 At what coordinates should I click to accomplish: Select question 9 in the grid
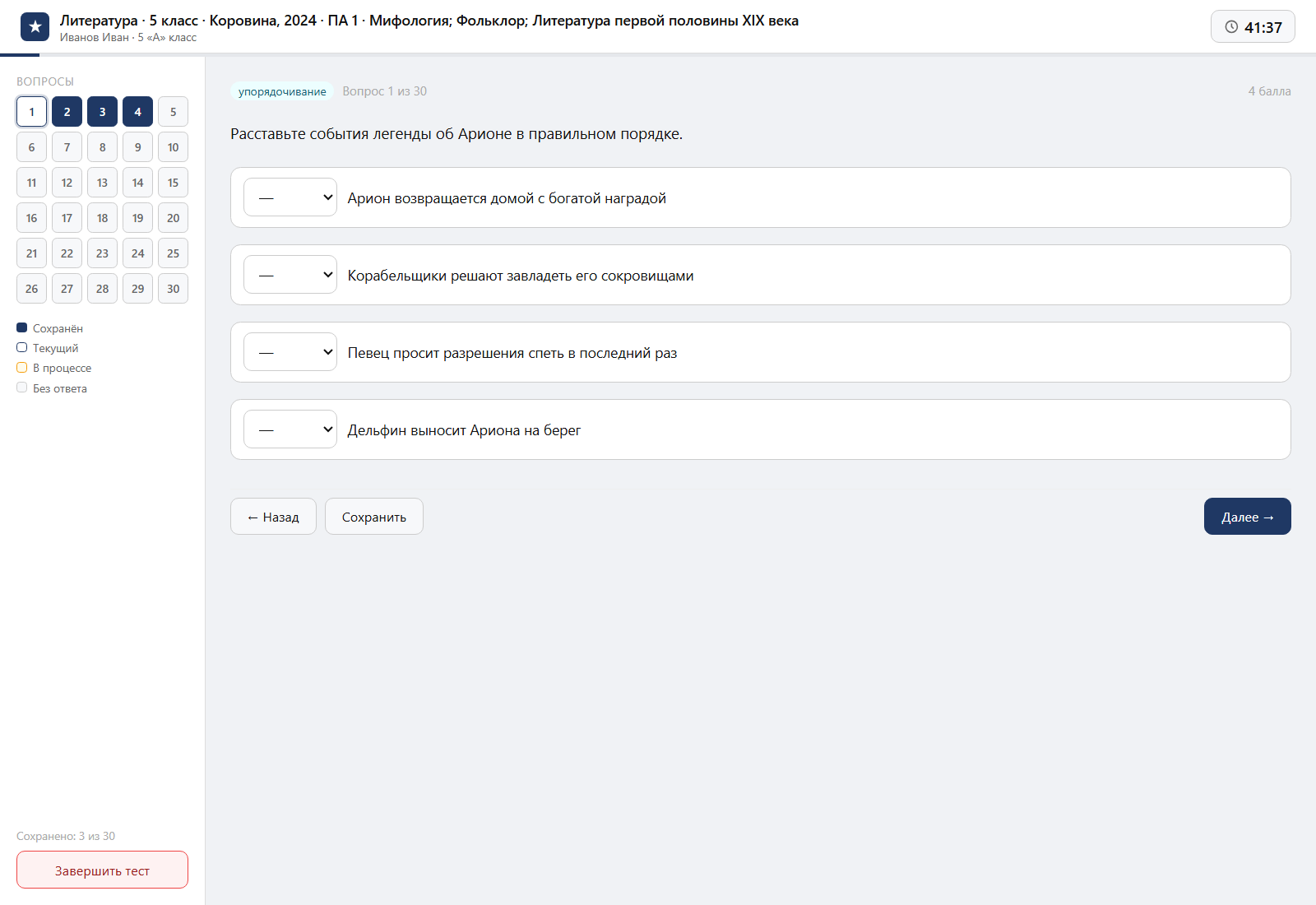(137, 147)
